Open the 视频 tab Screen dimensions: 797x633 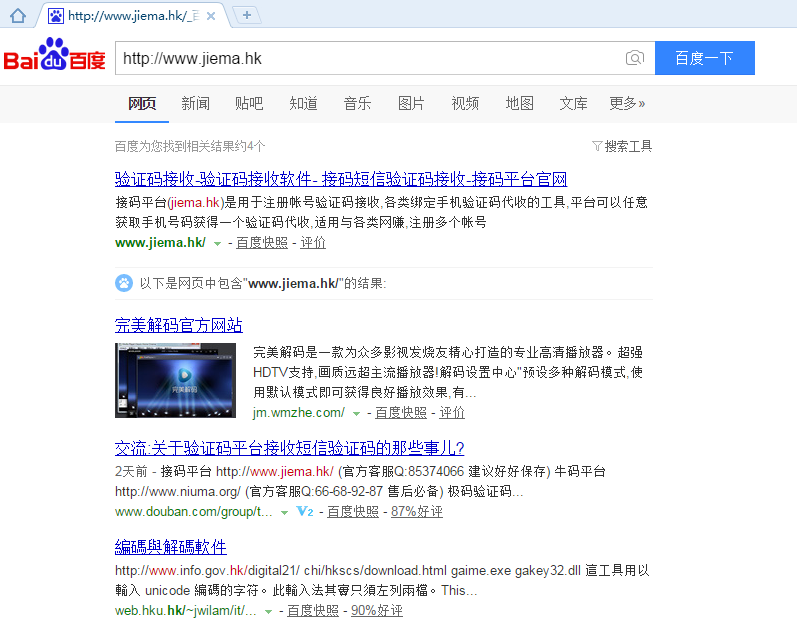465,104
